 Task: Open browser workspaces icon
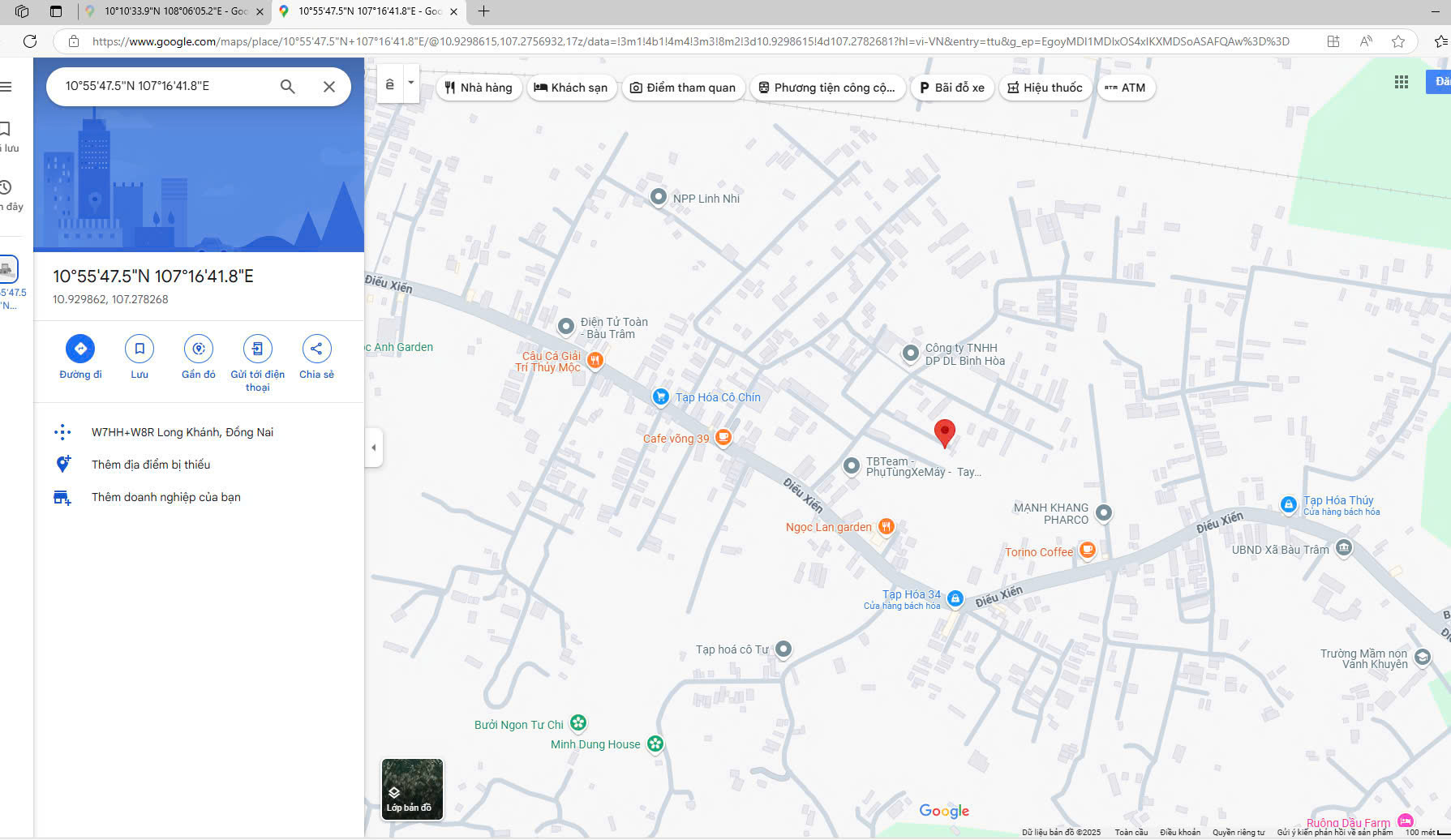coord(22,11)
